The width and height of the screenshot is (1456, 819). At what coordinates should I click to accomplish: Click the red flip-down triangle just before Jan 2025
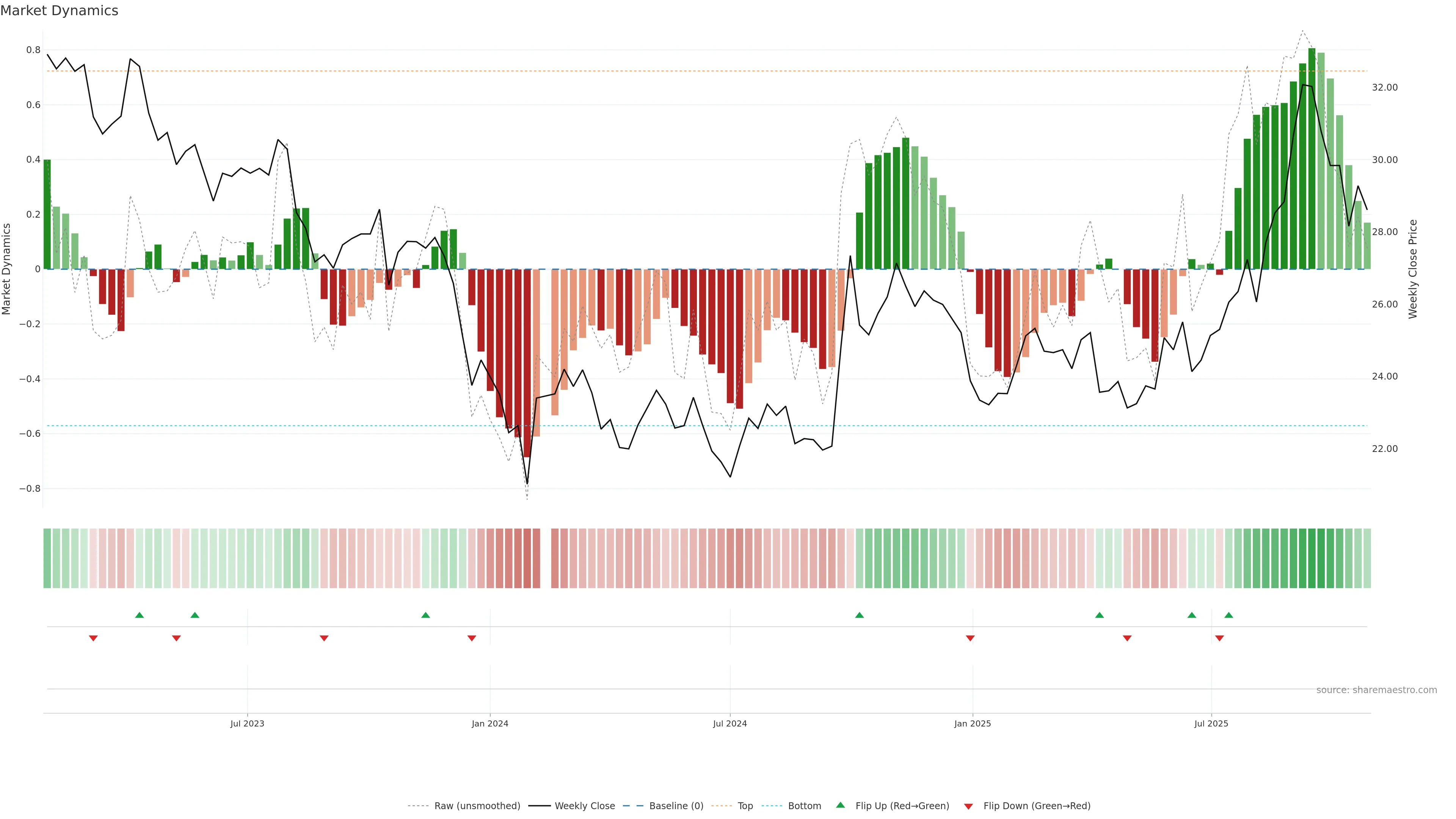point(970,638)
